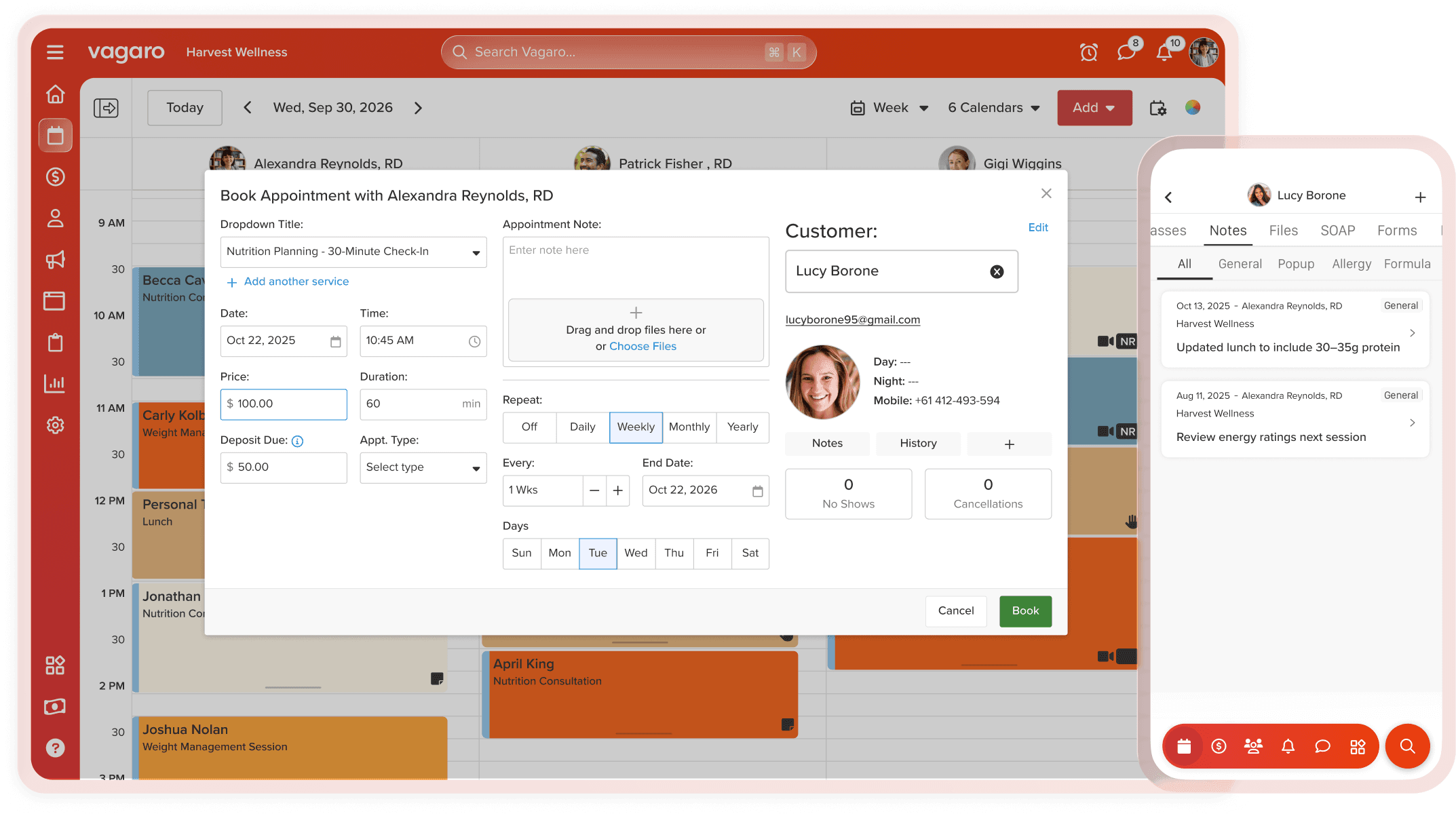Image resolution: width=1456 pixels, height=814 pixels.
Task: Switch to the SOAP tab
Action: point(1337,231)
